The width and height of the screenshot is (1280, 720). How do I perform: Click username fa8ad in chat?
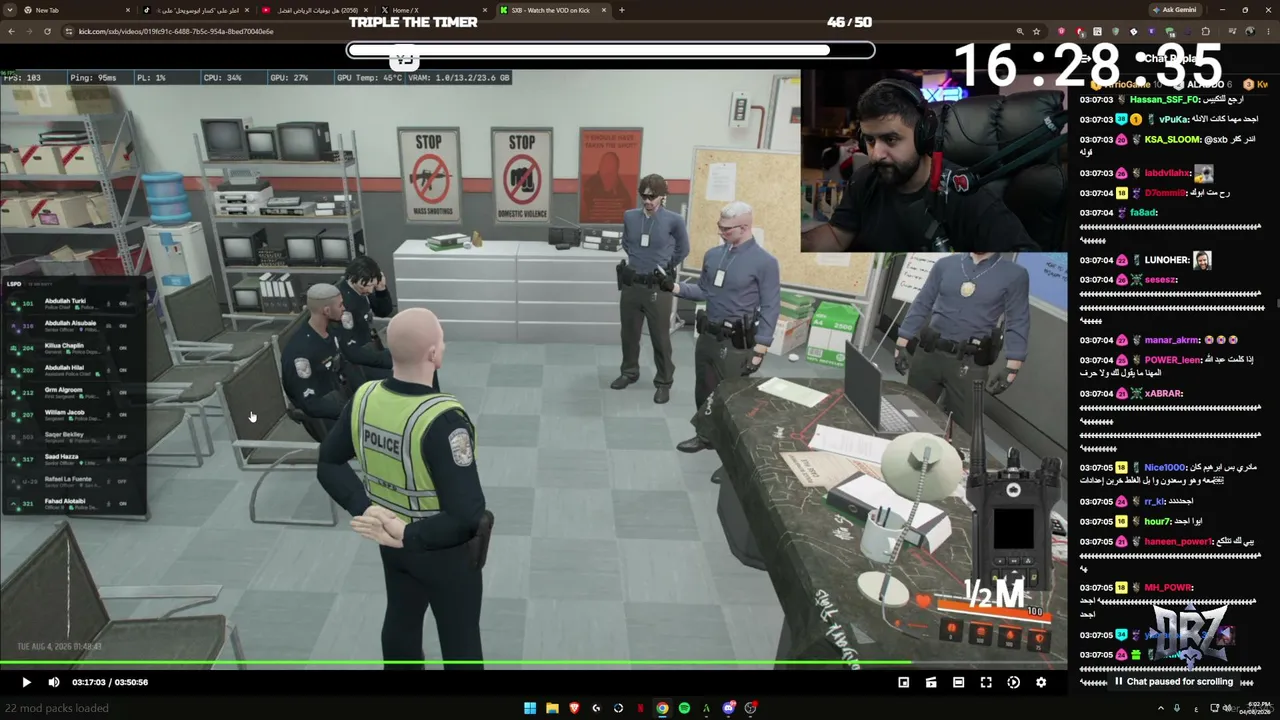(1143, 213)
